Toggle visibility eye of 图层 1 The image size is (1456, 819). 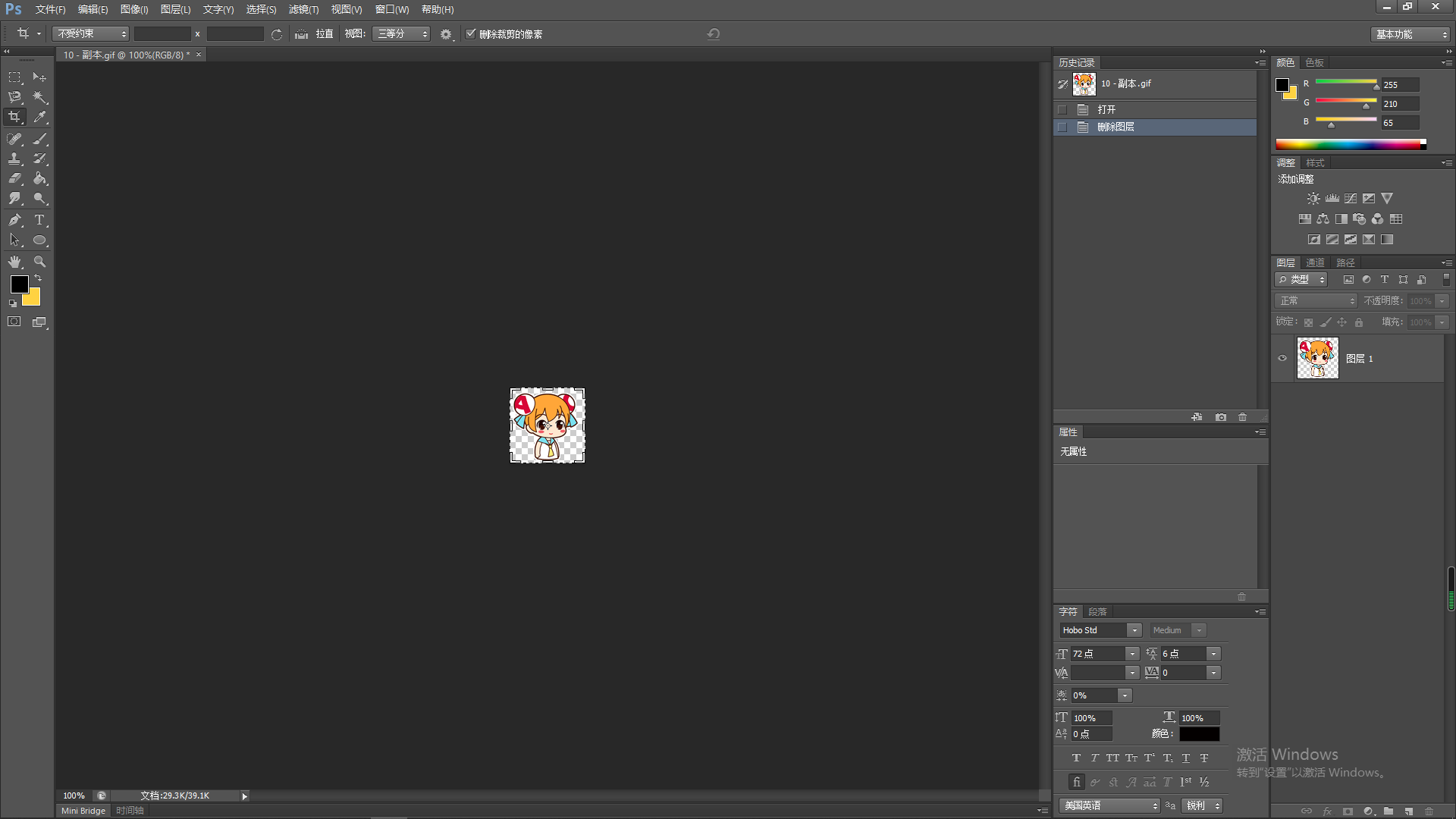pyautogui.click(x=1282, y=359)
